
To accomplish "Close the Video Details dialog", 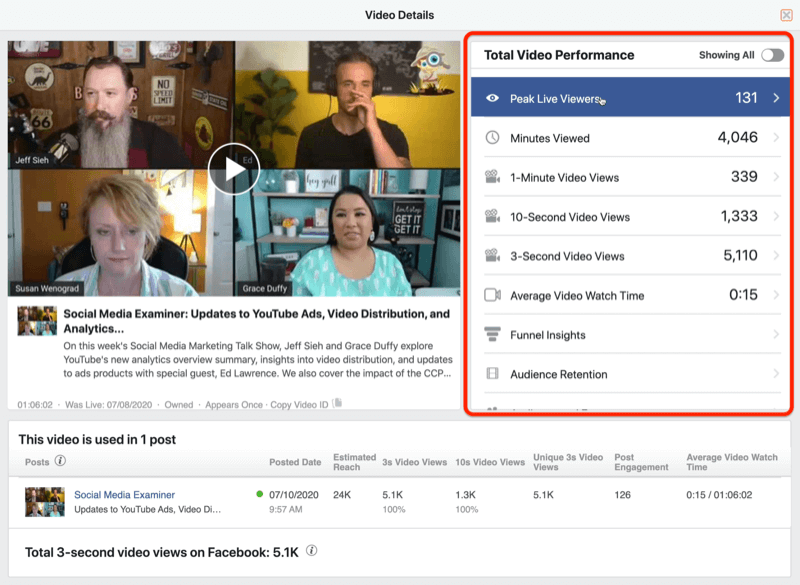I will (786, 15).
